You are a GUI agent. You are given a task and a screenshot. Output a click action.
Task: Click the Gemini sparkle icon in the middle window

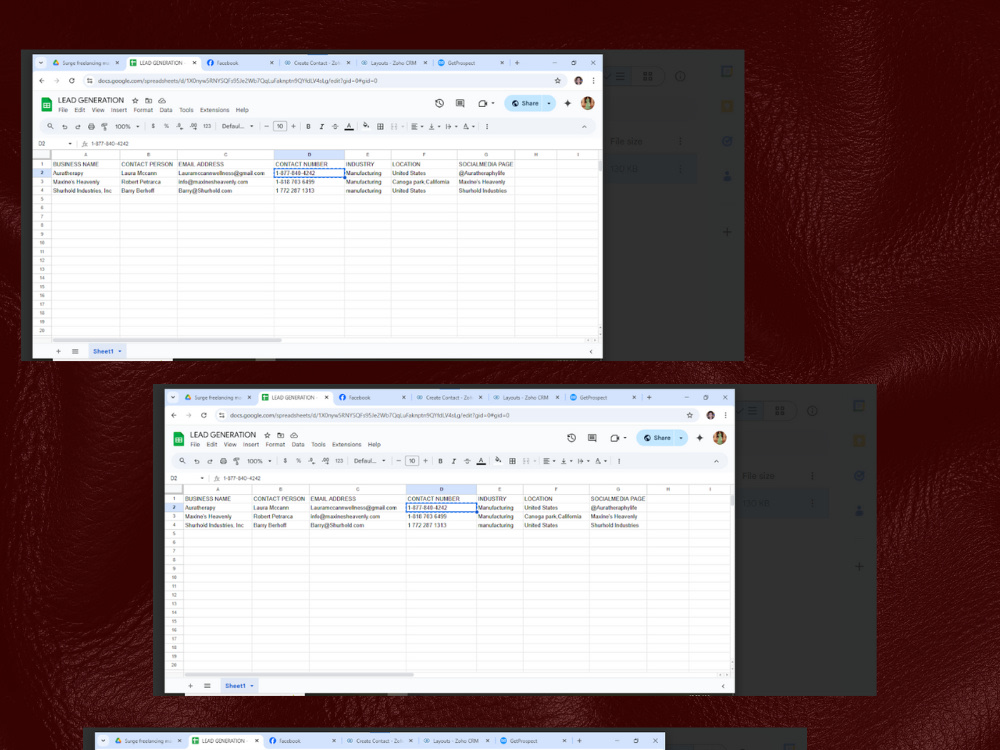[x=700, y=438]
